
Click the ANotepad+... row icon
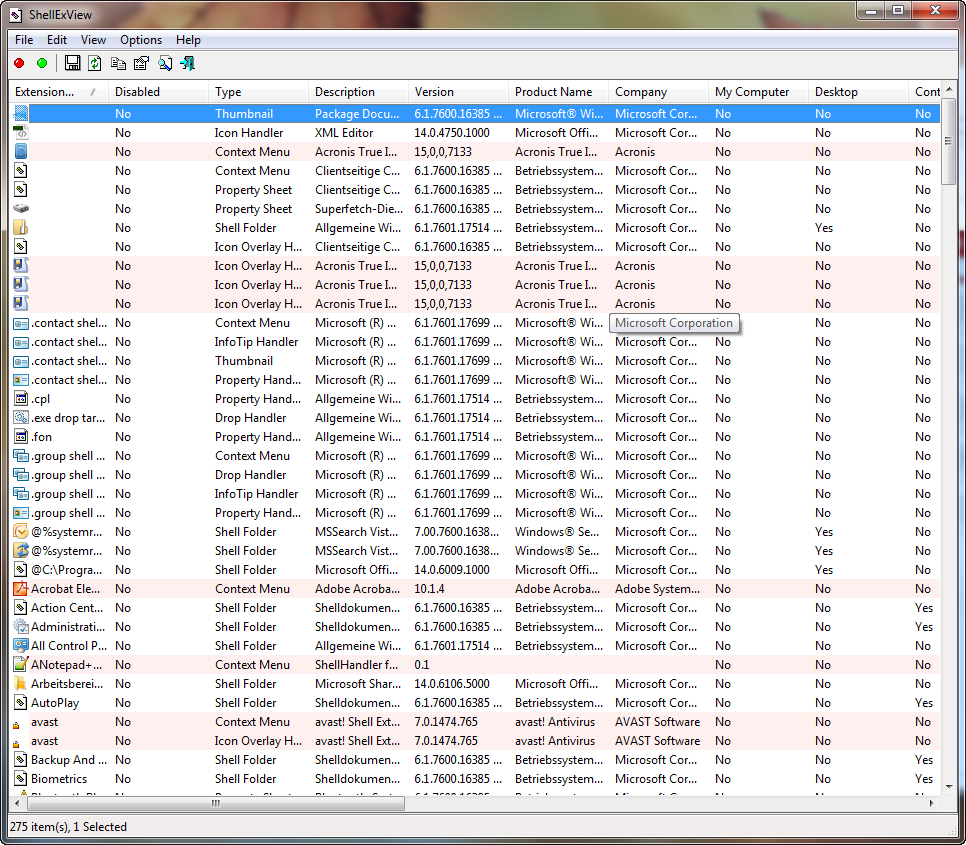tap(21, 665)
